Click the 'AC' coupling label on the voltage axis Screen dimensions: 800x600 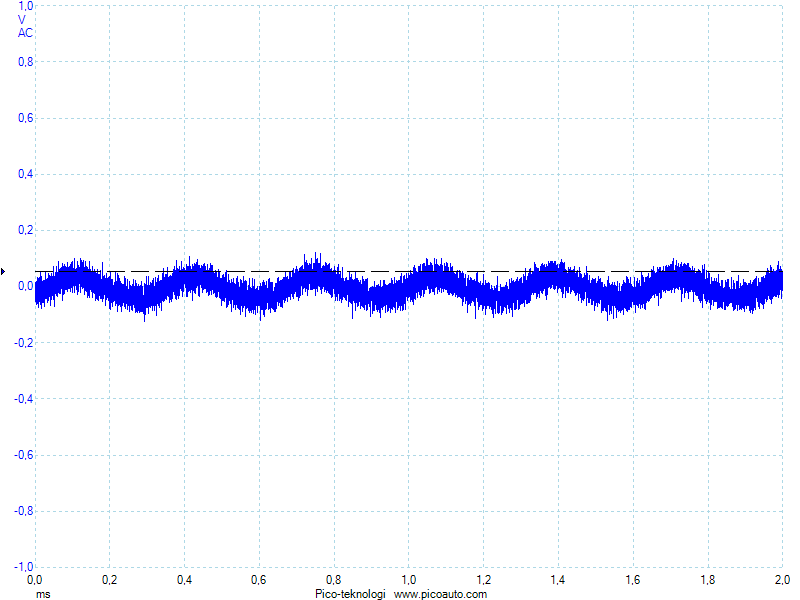(x=25, y=33)
